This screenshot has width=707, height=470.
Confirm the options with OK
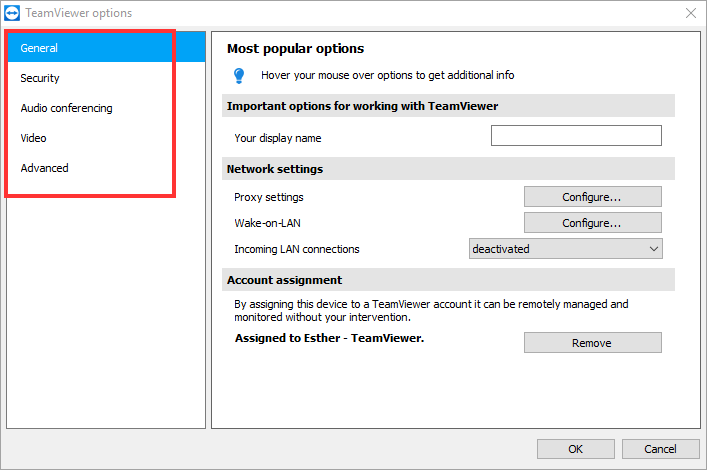575,449
